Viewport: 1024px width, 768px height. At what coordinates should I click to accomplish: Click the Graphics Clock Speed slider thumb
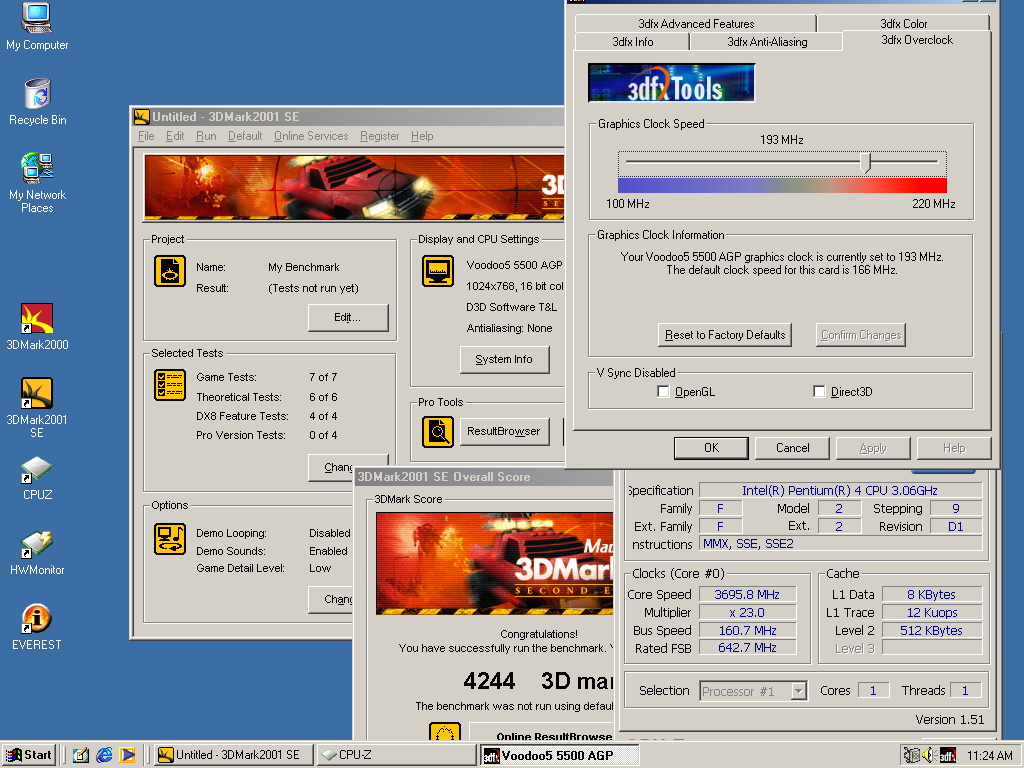pos(865,162)
